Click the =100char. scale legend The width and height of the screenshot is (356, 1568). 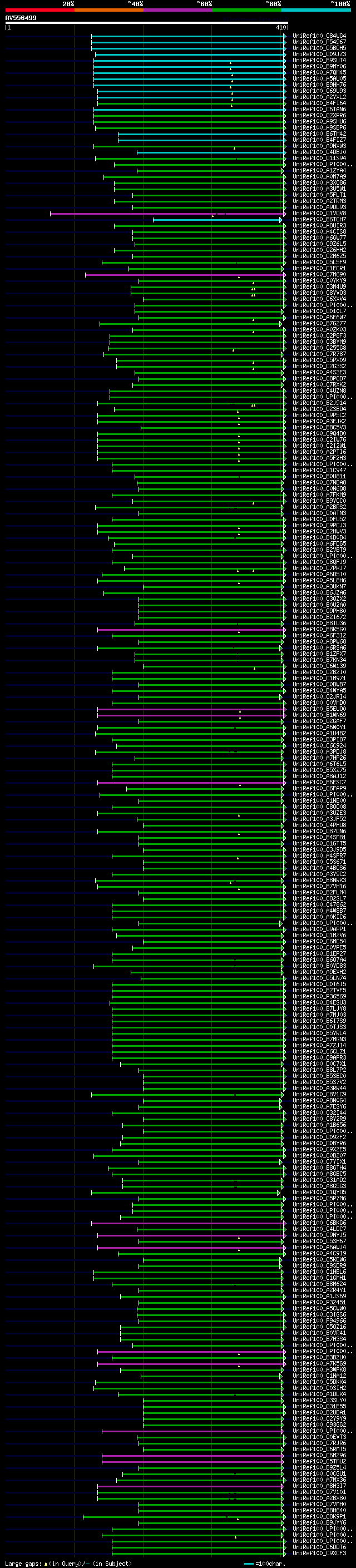(x=264, y=1564)
